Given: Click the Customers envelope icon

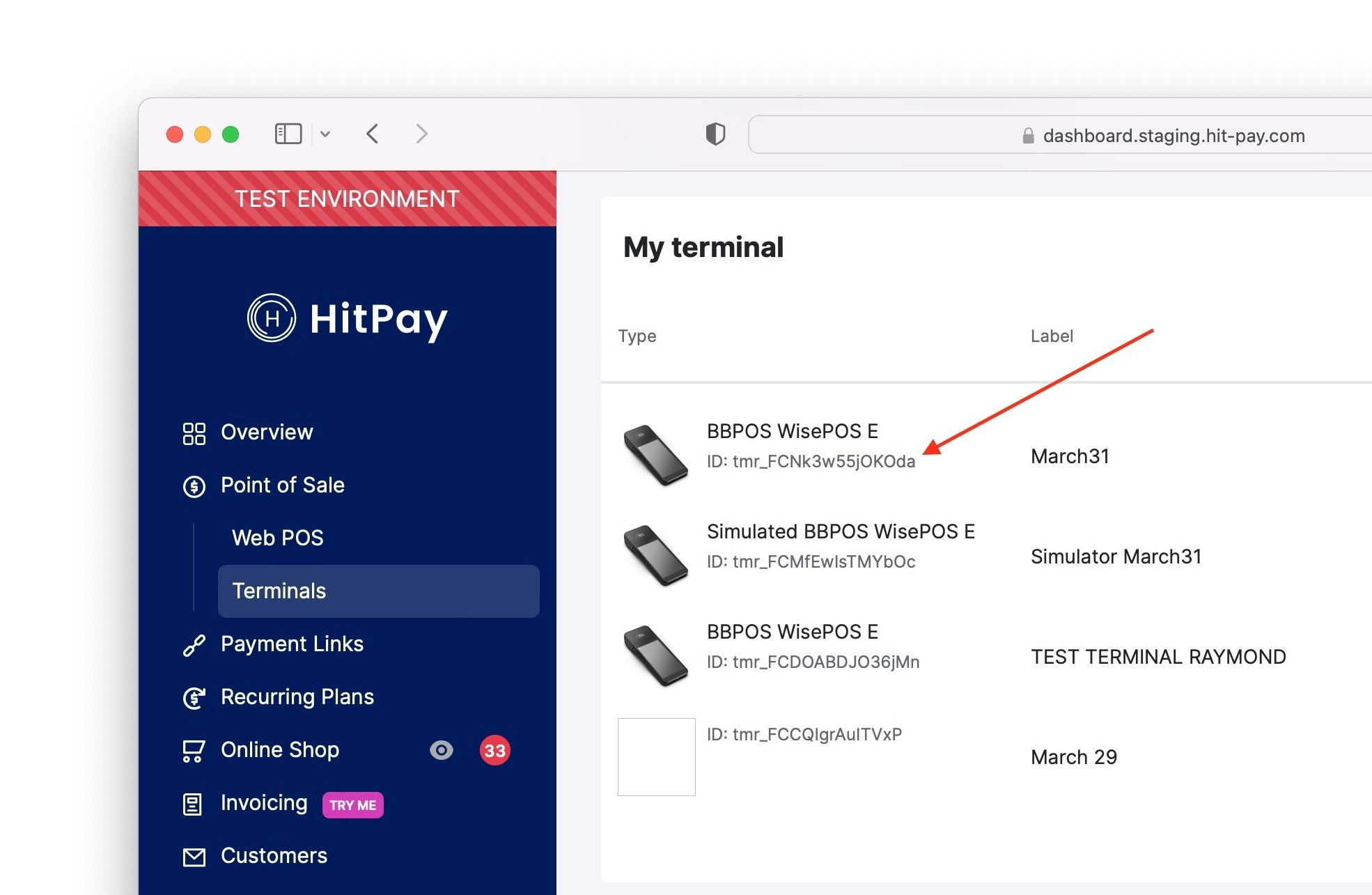Looking at the screenshot, I should pyautogui.click(x=194, y=857).
